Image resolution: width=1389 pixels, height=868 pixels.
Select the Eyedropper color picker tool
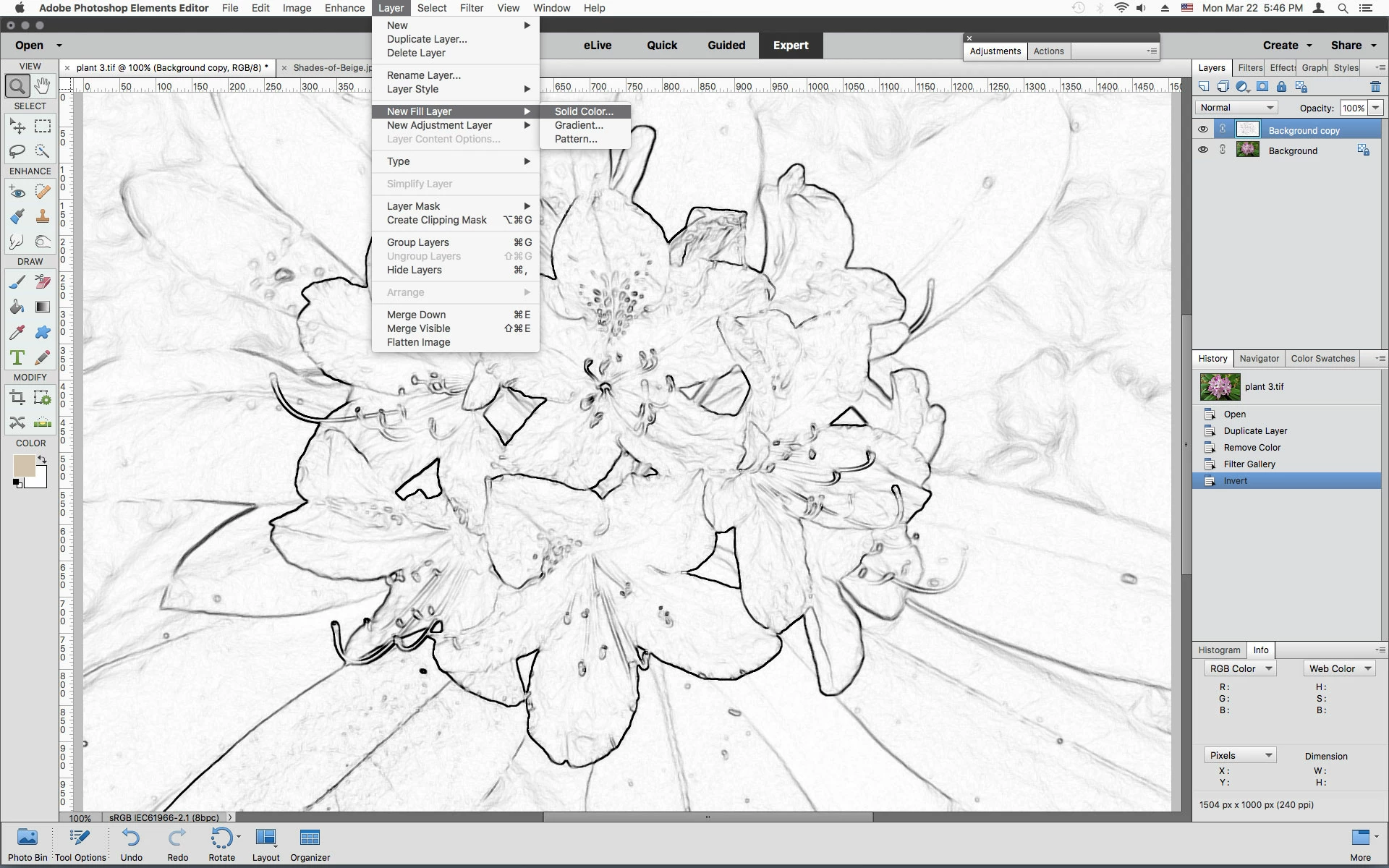17,332
